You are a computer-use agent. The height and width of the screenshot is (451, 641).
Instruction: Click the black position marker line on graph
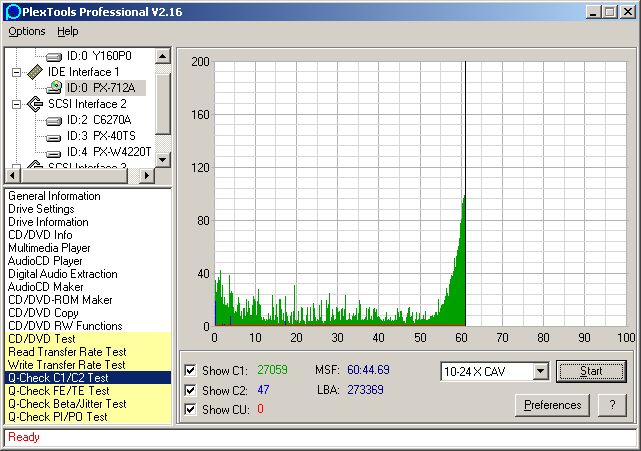point(465,194)
